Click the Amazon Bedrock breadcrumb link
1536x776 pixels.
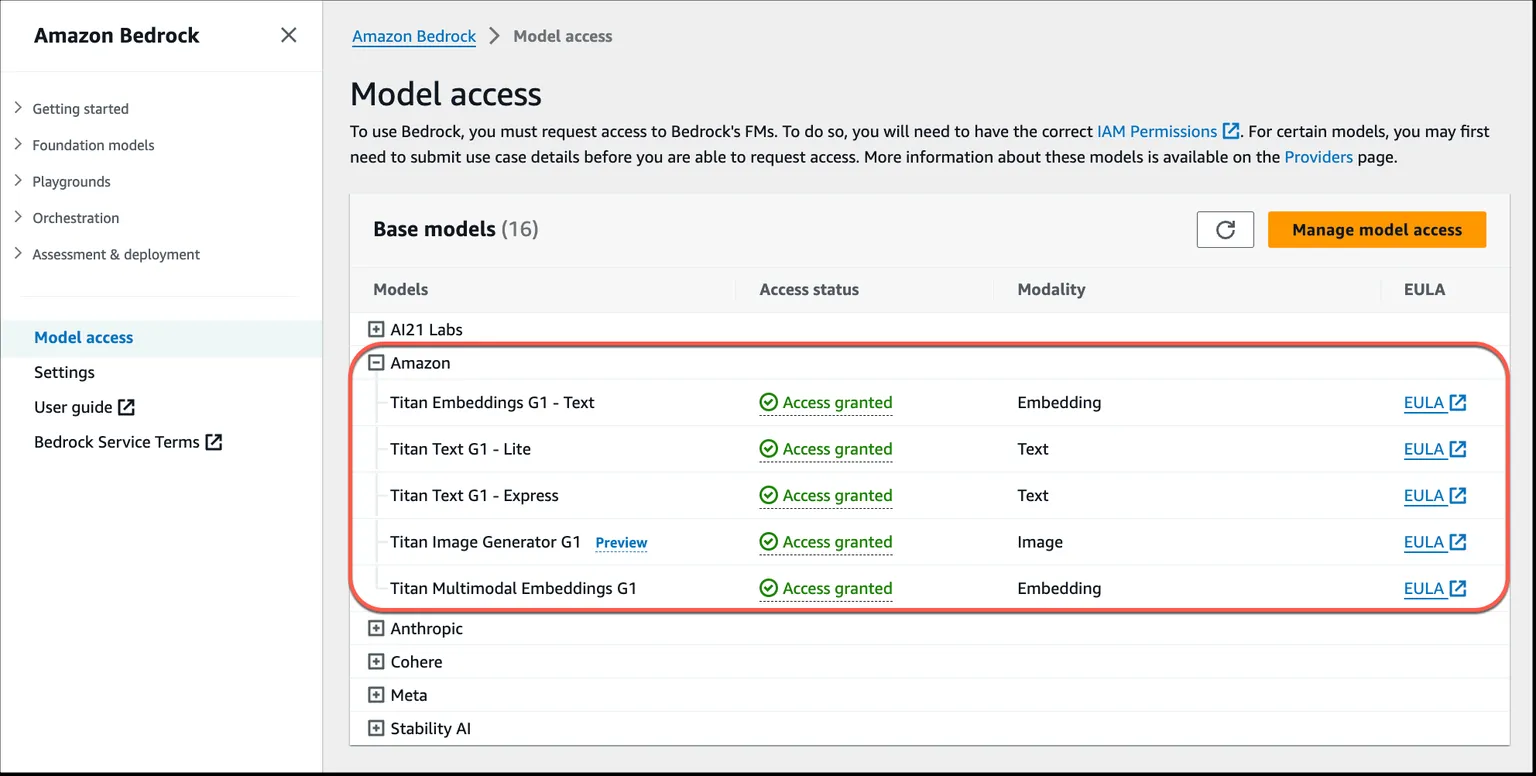coord(413,36)
